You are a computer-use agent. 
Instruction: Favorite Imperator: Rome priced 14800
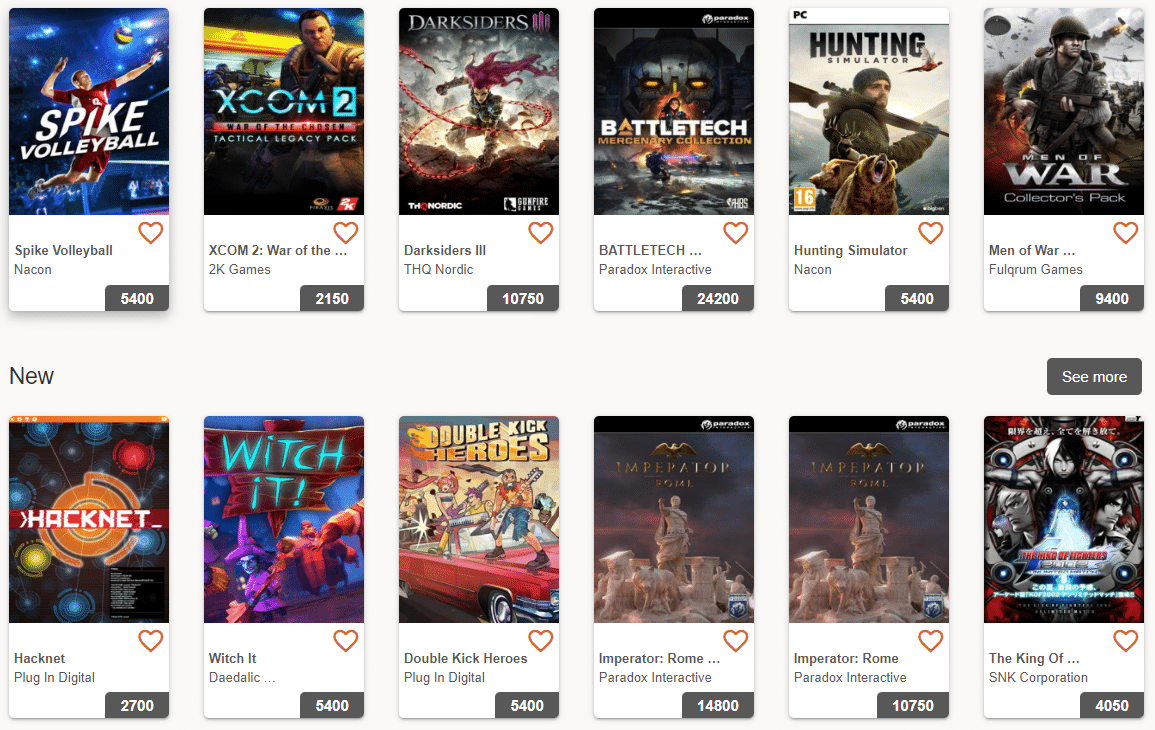(736, 641)
